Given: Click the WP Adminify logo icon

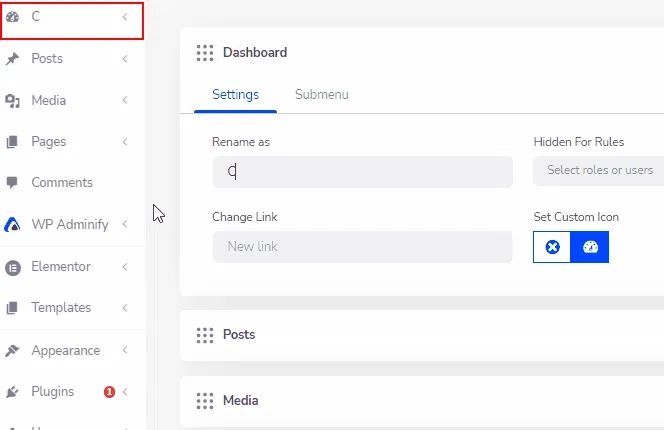Looking at the screenshot, I should (12, 224).
